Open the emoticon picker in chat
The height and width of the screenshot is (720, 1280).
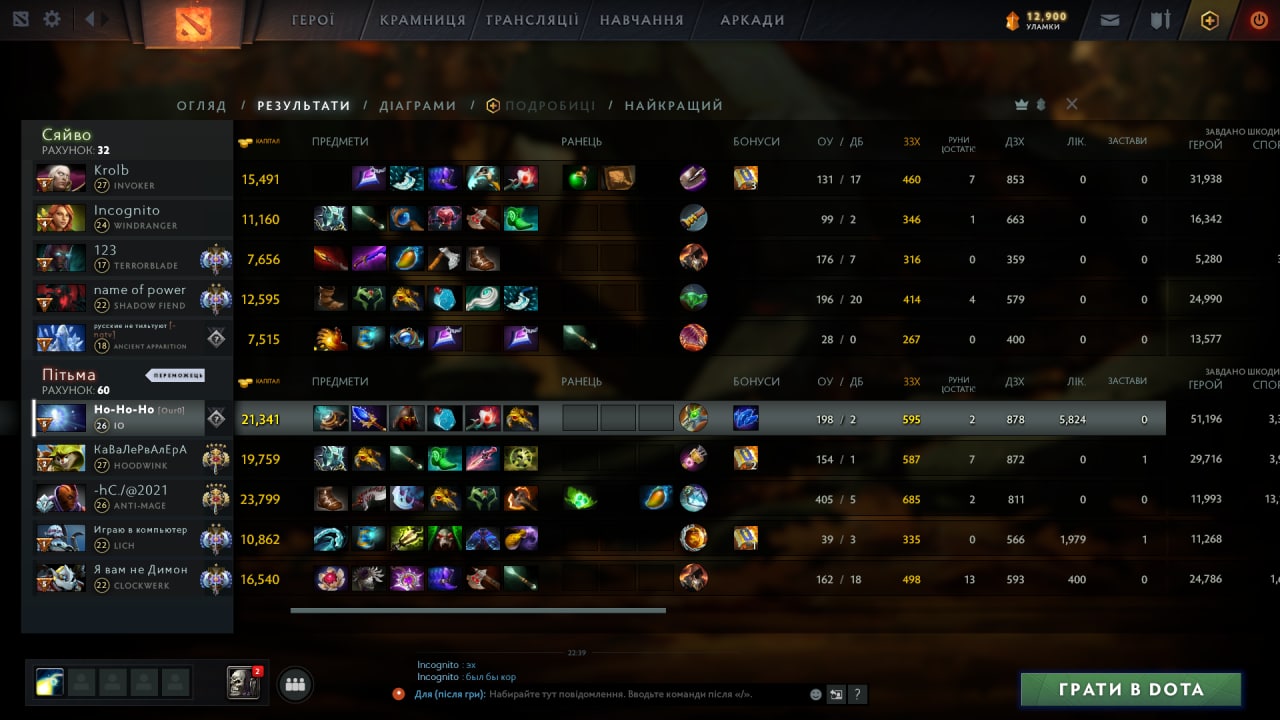click(816, 694)
